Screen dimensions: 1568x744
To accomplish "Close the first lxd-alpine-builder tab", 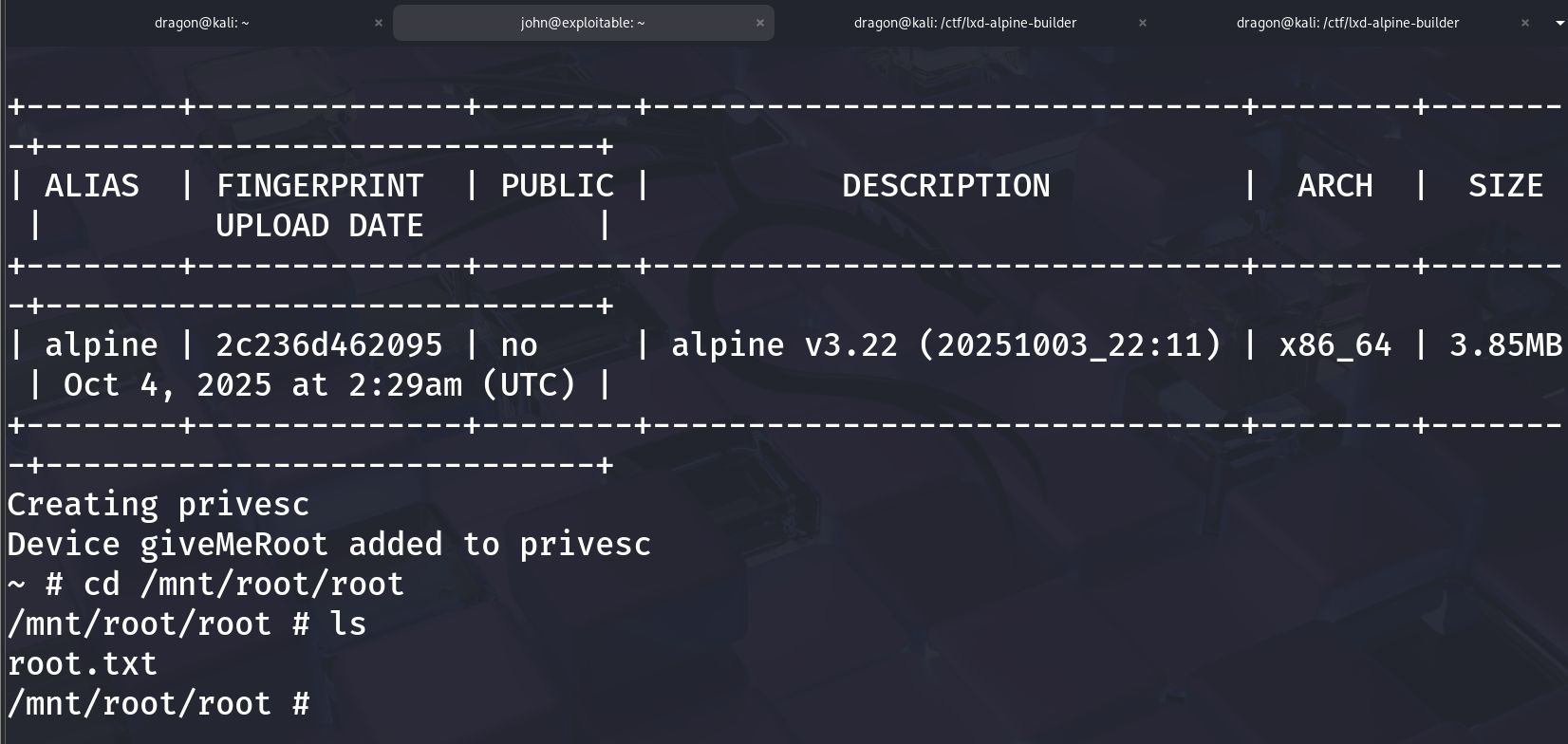I will click(x=1143, y=23).
